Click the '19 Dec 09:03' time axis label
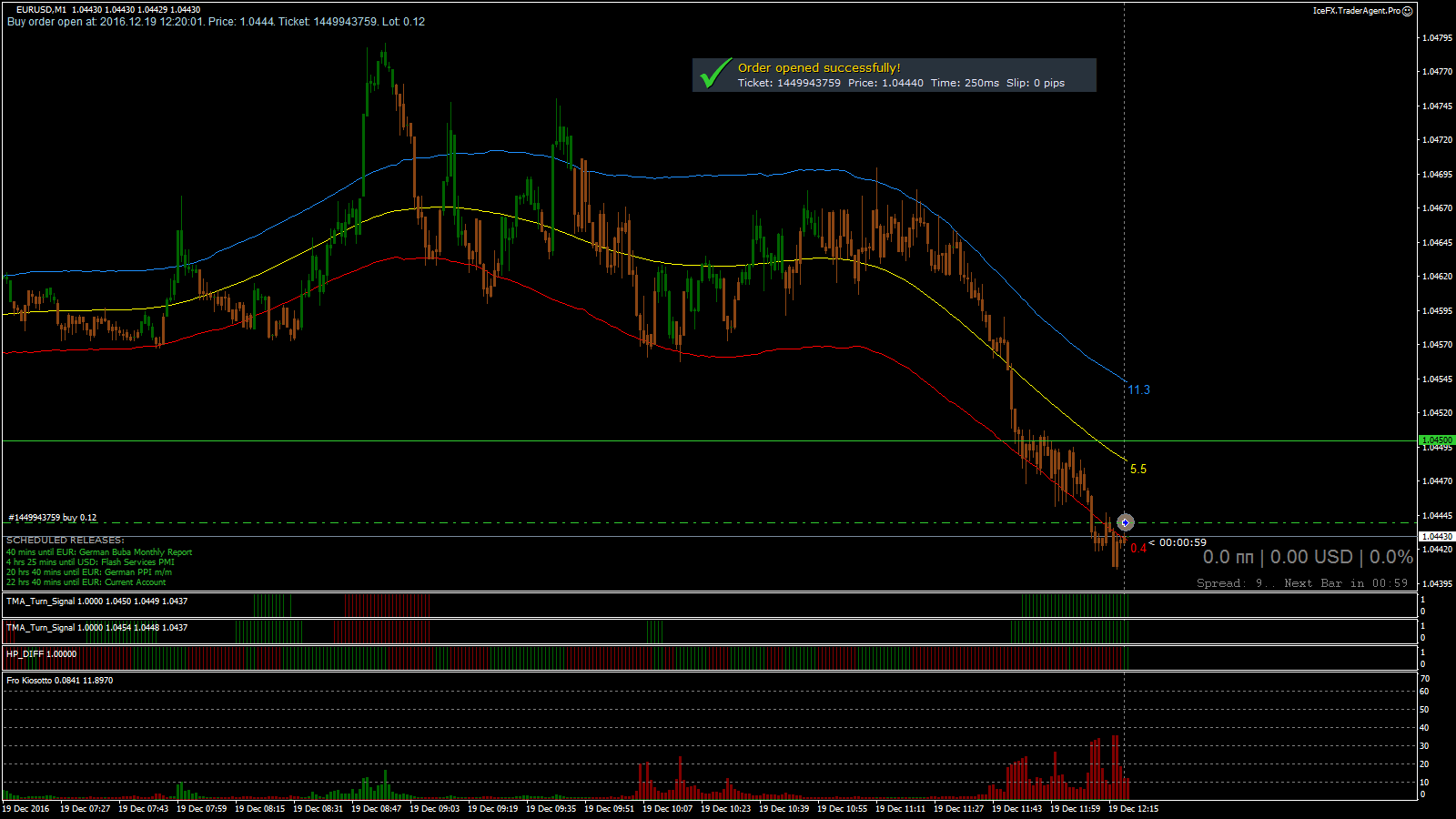 [x=434, y=809]
